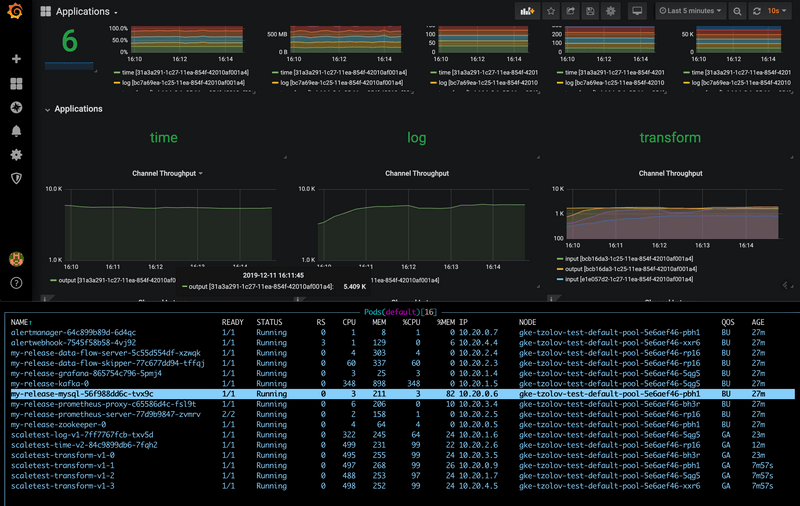Select the my-release-prometheus-proxy pod row
This screenshot has width=800, height=506.
(402, 404)
